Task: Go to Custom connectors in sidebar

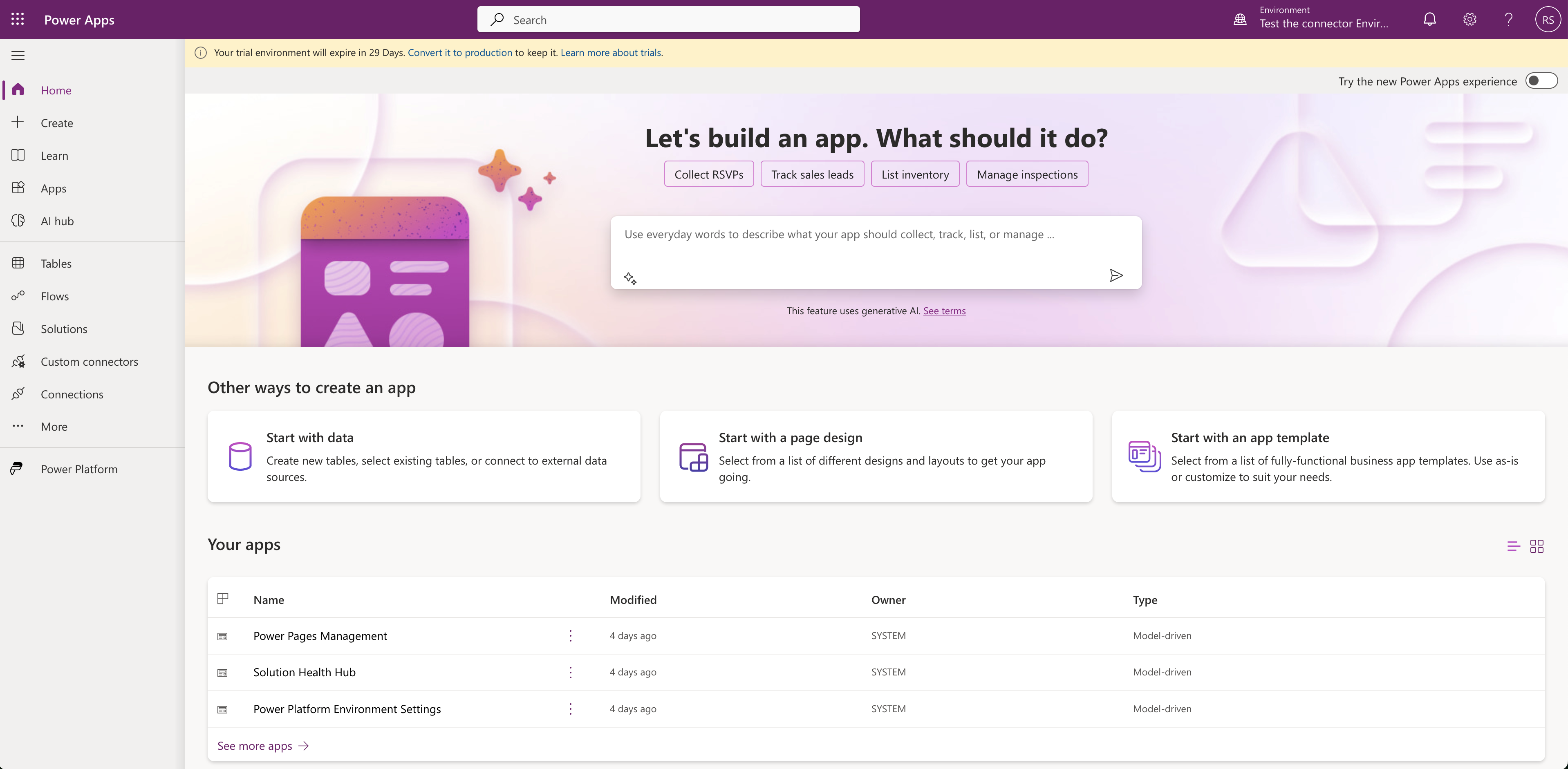Action: point(89,361)
